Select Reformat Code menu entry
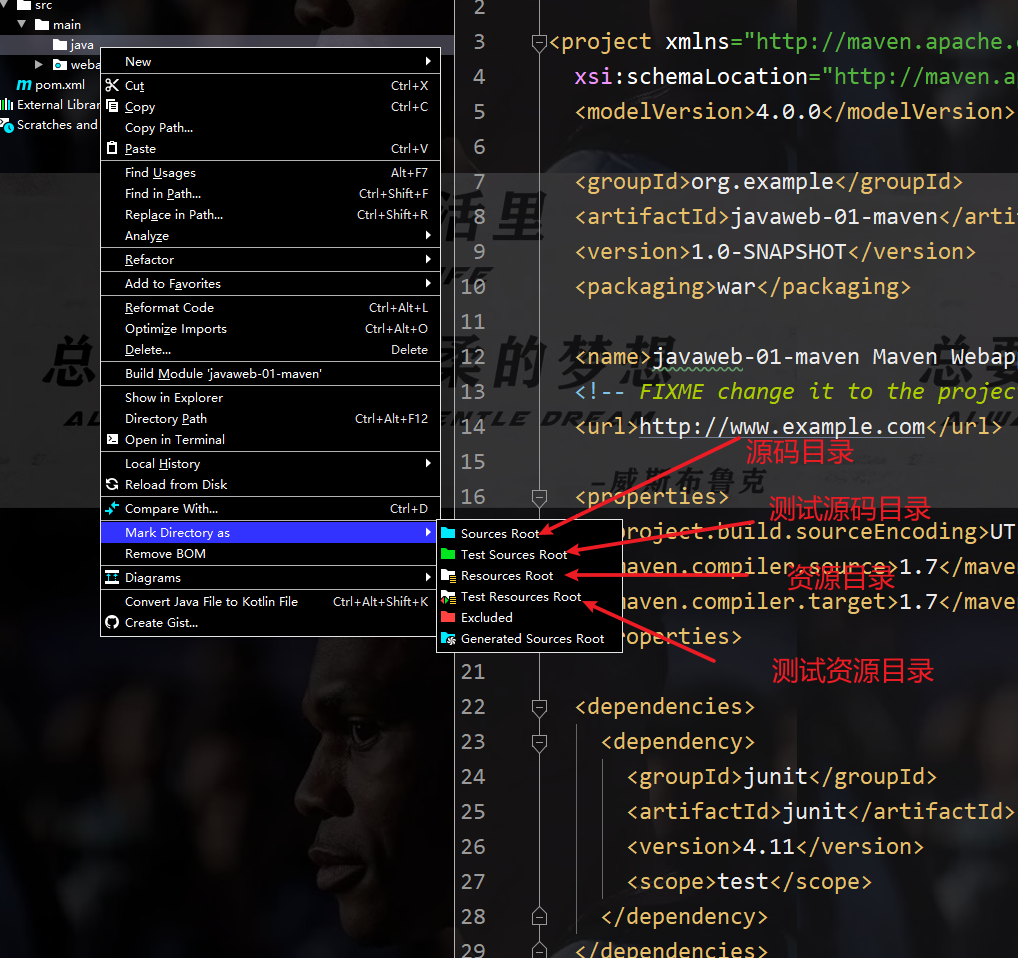This screenshot has height=958, width=1018. click(271, 307)
